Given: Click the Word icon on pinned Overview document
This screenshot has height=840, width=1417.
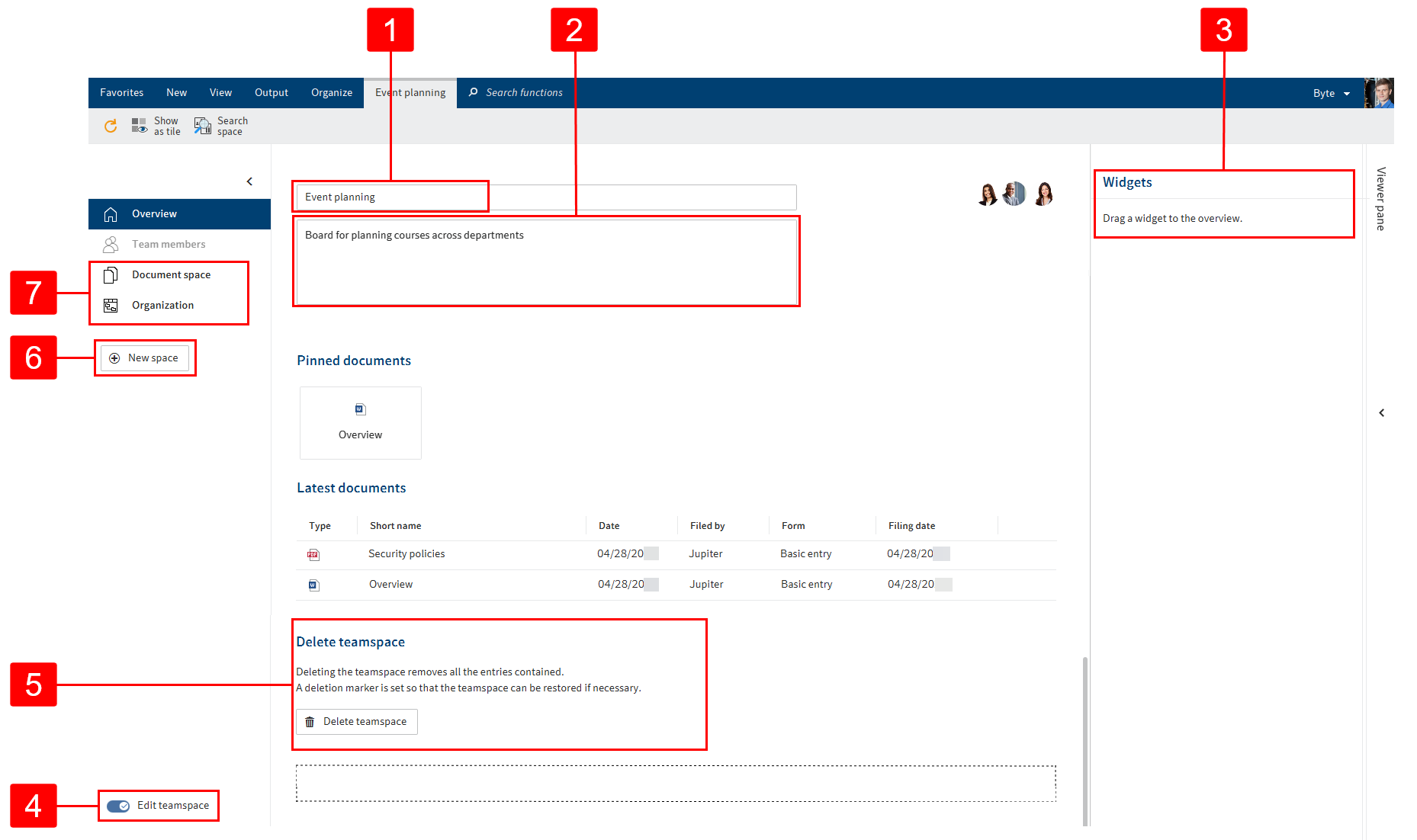Looking at the screenshot, I should [x=360, y=409].
